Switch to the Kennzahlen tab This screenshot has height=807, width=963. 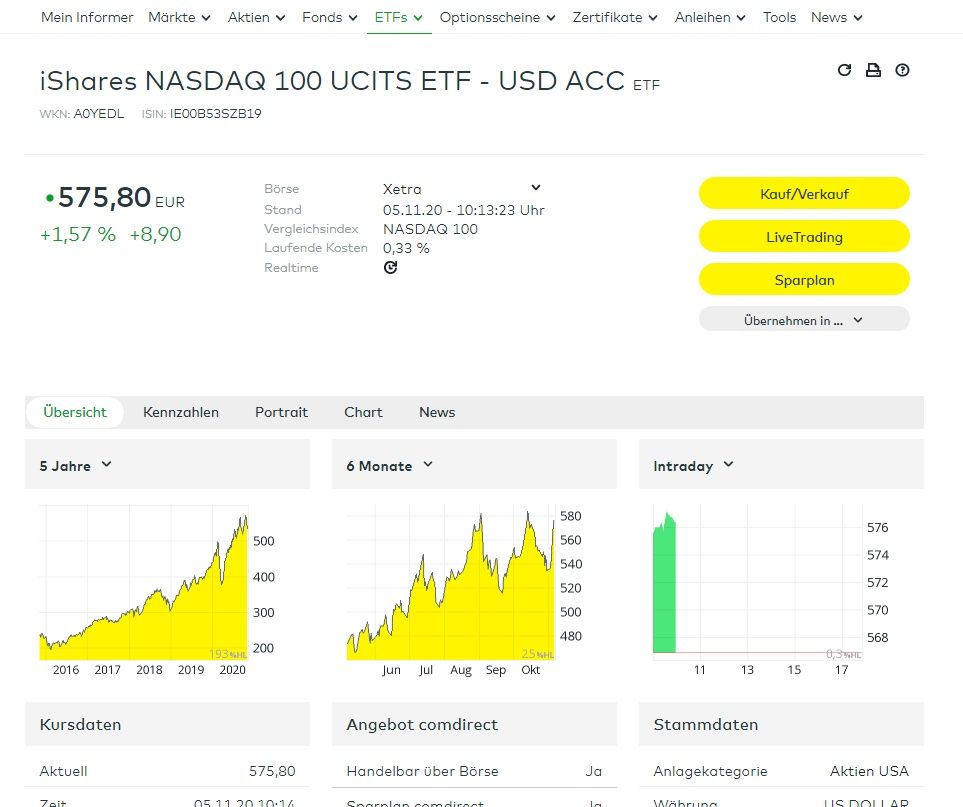(x=181, y=412)
